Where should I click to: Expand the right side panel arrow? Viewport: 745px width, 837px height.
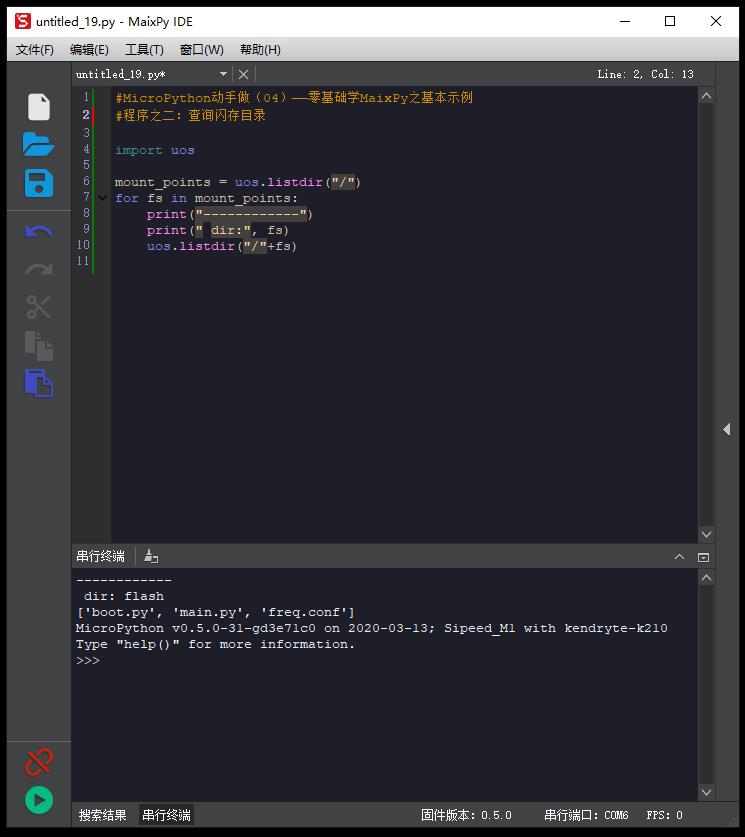pos(727,429)
